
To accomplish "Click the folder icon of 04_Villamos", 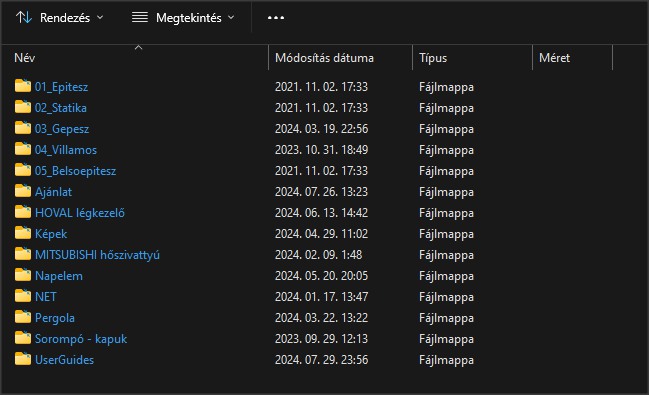I will pyautogui.click(x=23, y=149).
